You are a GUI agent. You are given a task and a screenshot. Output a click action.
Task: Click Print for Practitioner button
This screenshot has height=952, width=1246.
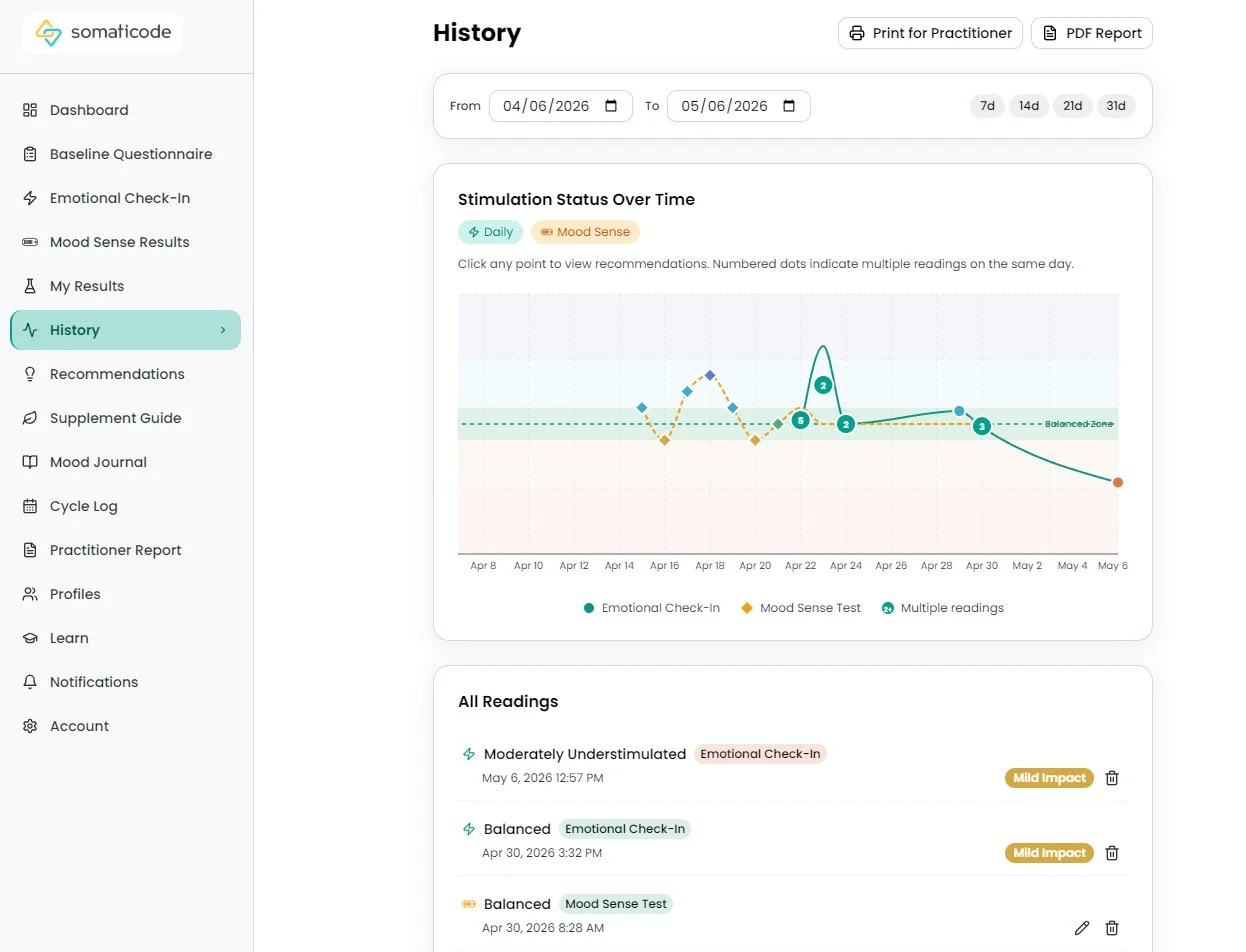(x=930, y=33)
